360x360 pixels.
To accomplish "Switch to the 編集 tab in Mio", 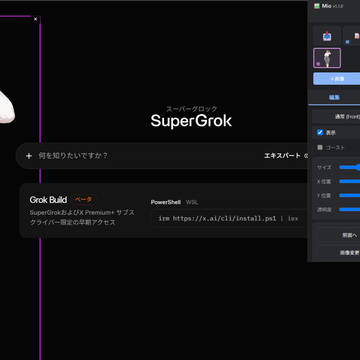I will click(x=334, y=97).
